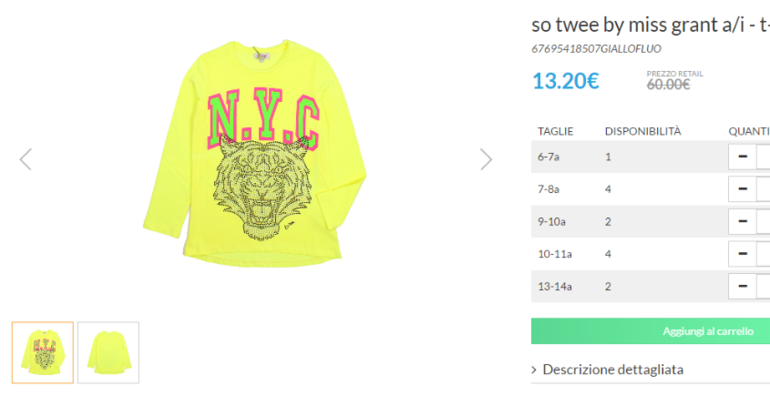Decrease quantity for size 13-14a
The image size is (770, 416).
[742, 287]
